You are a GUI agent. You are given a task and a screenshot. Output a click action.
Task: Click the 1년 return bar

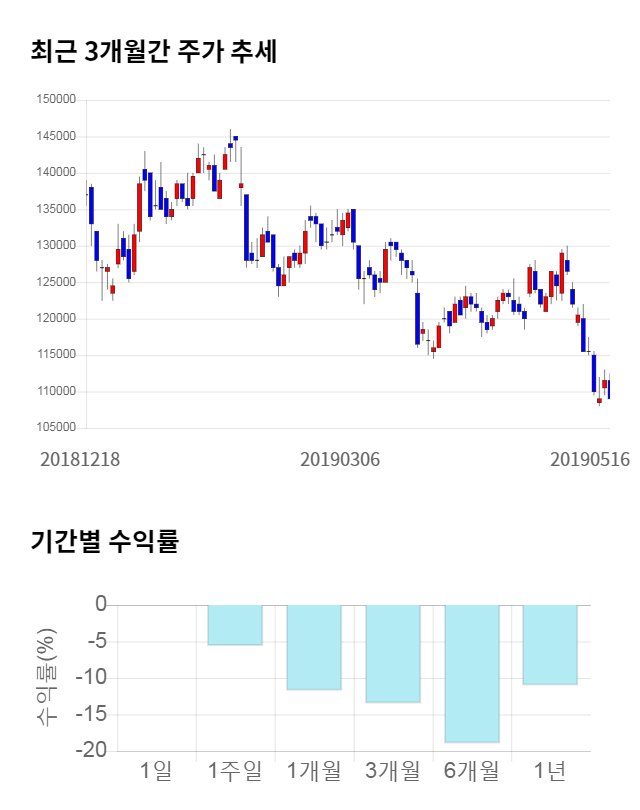click(550, 645)
